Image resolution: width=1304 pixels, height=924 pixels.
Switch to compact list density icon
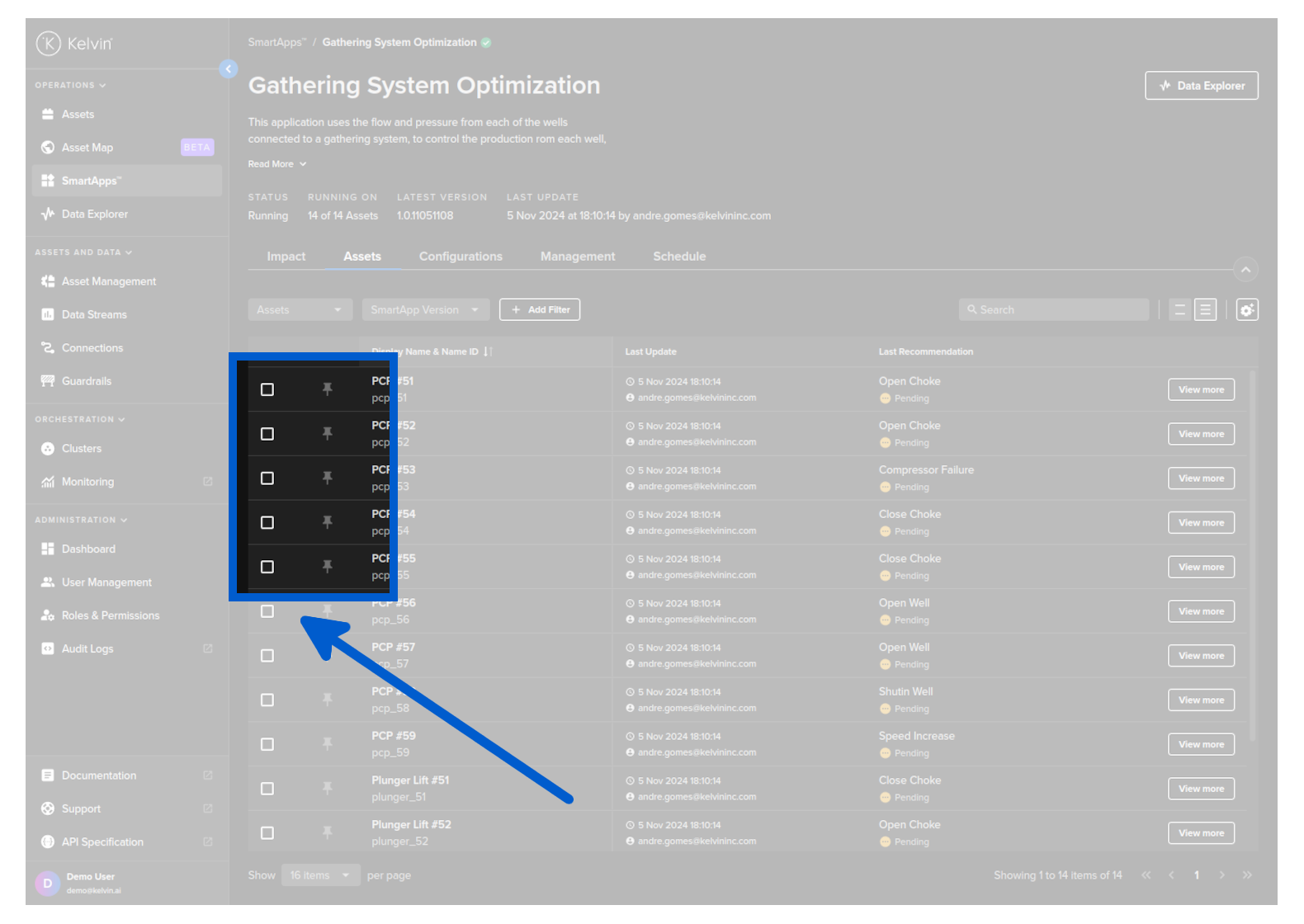coord(1179,310)
